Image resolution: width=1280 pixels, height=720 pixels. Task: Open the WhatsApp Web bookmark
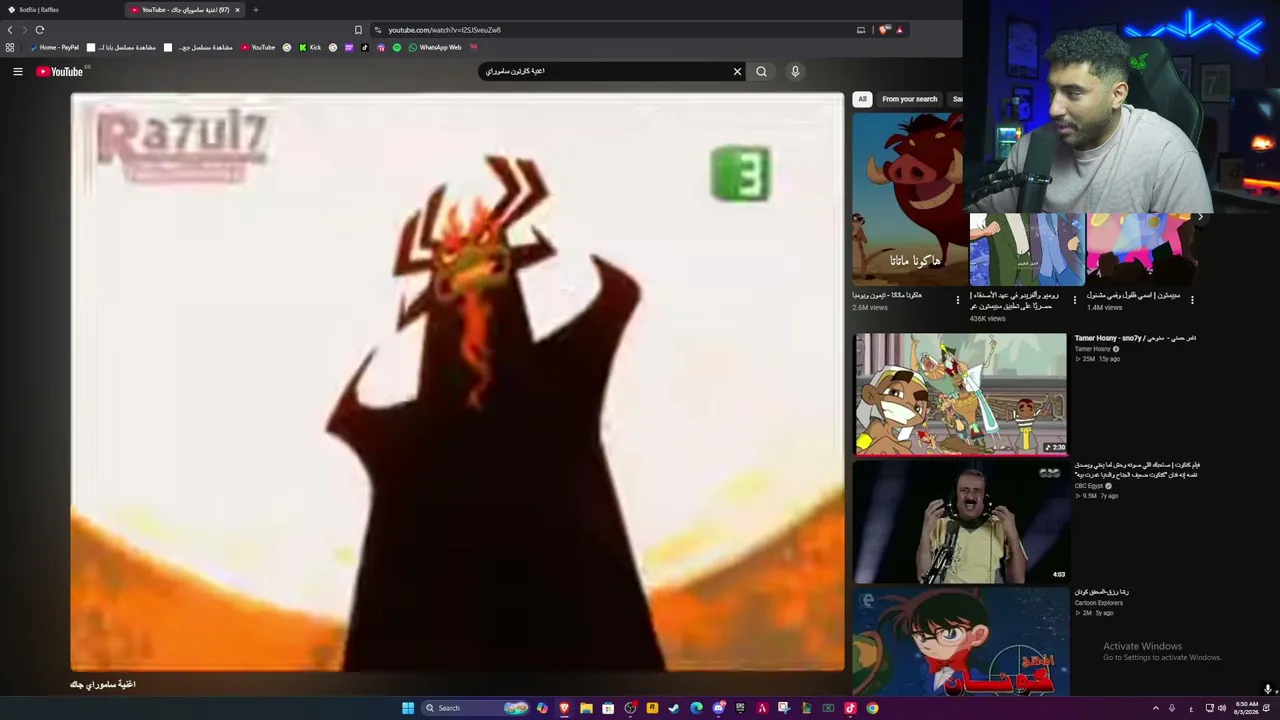(435, 47)
